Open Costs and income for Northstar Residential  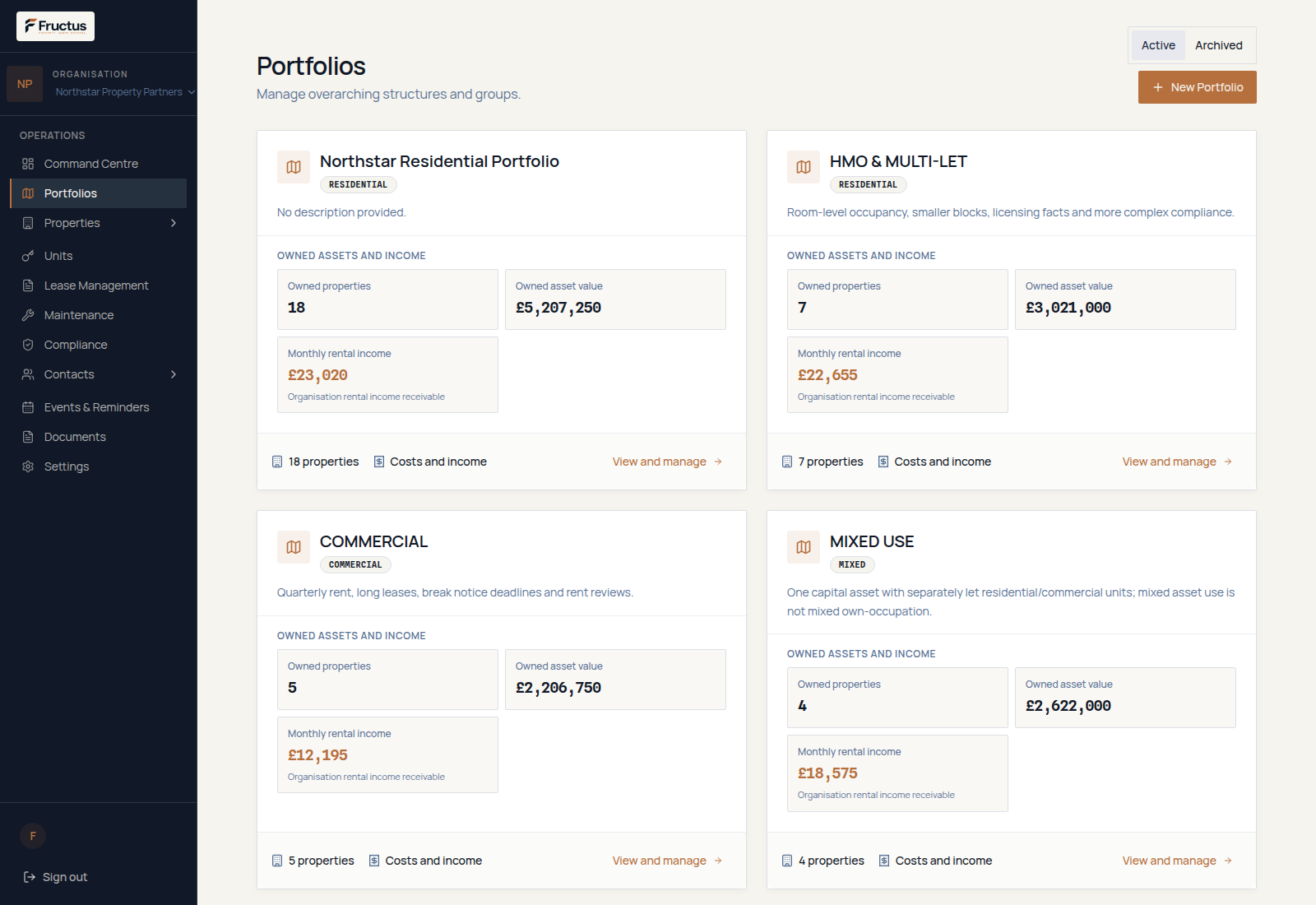click(430, 462)
